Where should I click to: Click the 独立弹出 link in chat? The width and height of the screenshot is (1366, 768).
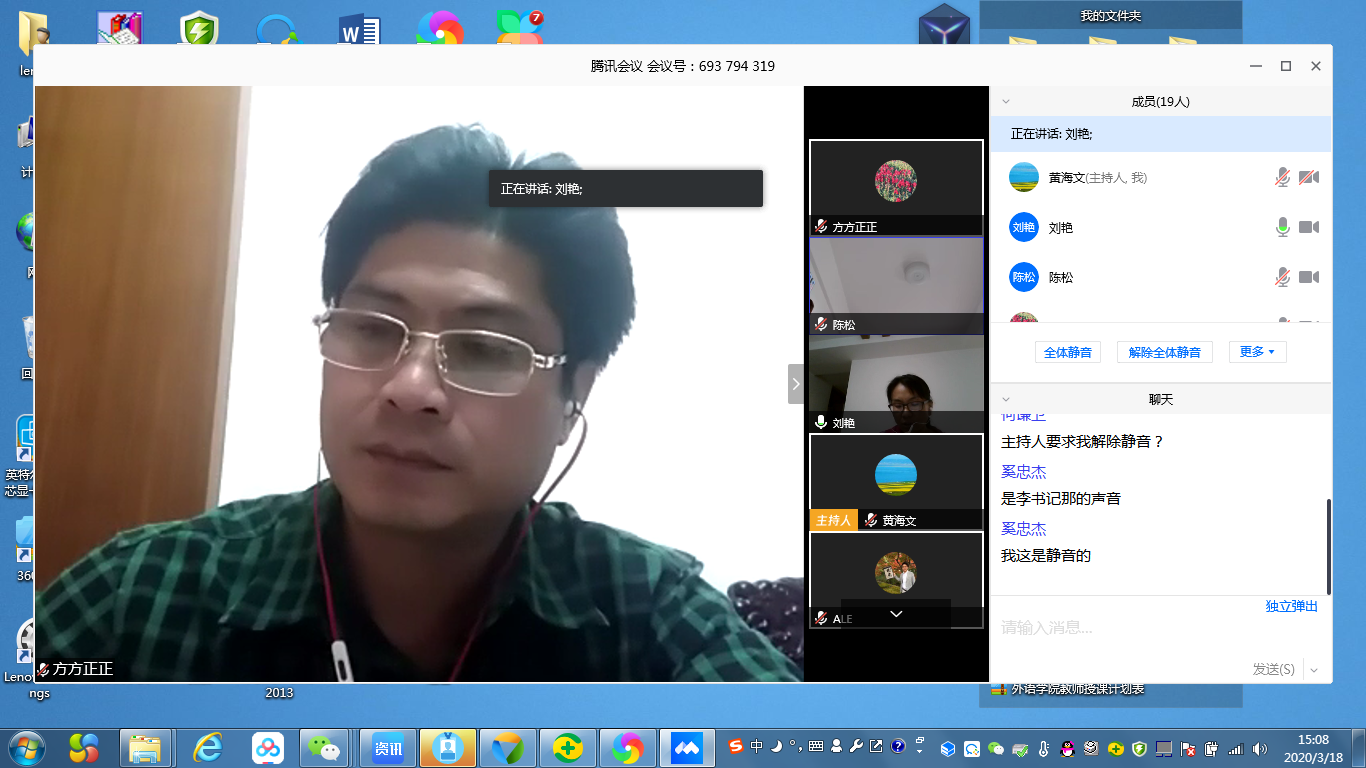pyautogui.click(x=1291, y=606)
